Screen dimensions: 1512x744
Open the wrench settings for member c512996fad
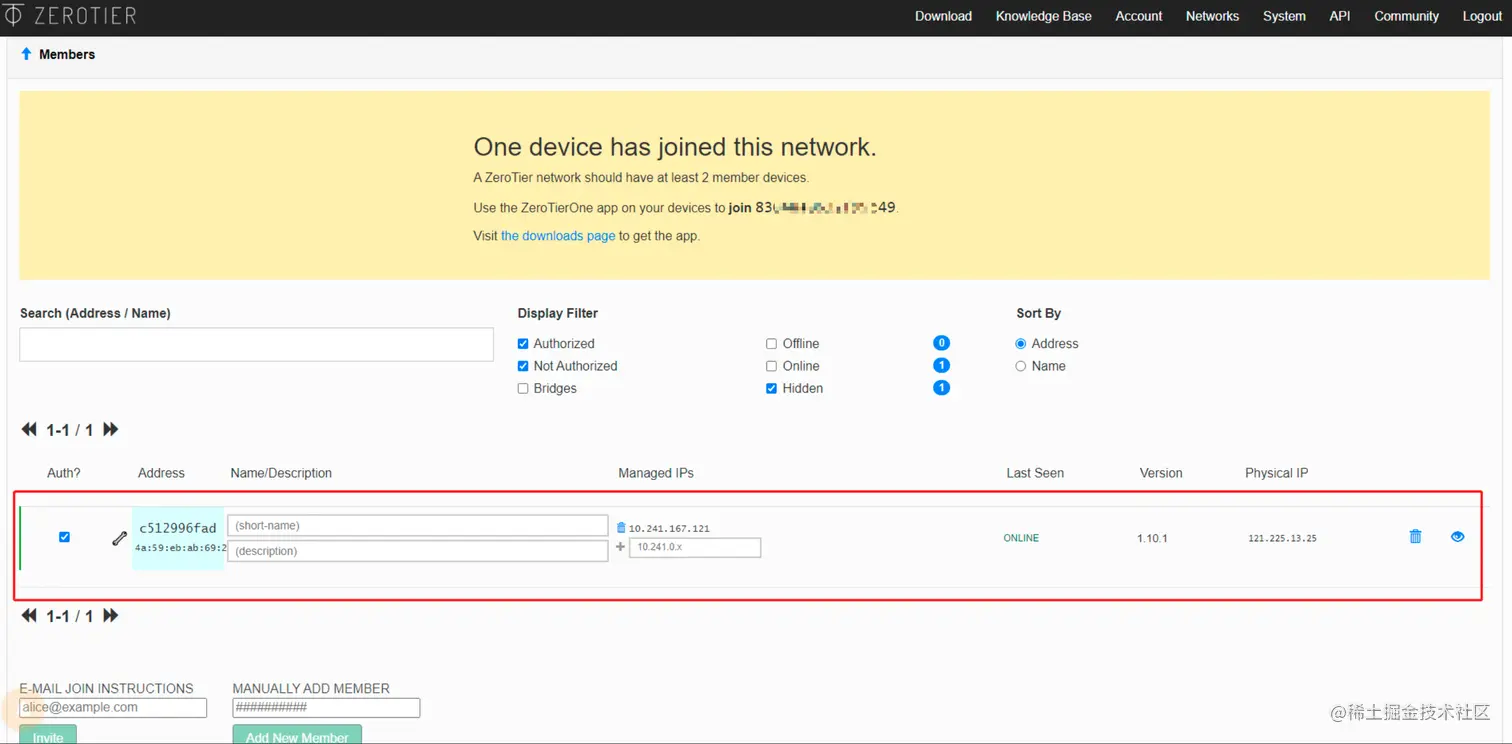coord(119,538)
